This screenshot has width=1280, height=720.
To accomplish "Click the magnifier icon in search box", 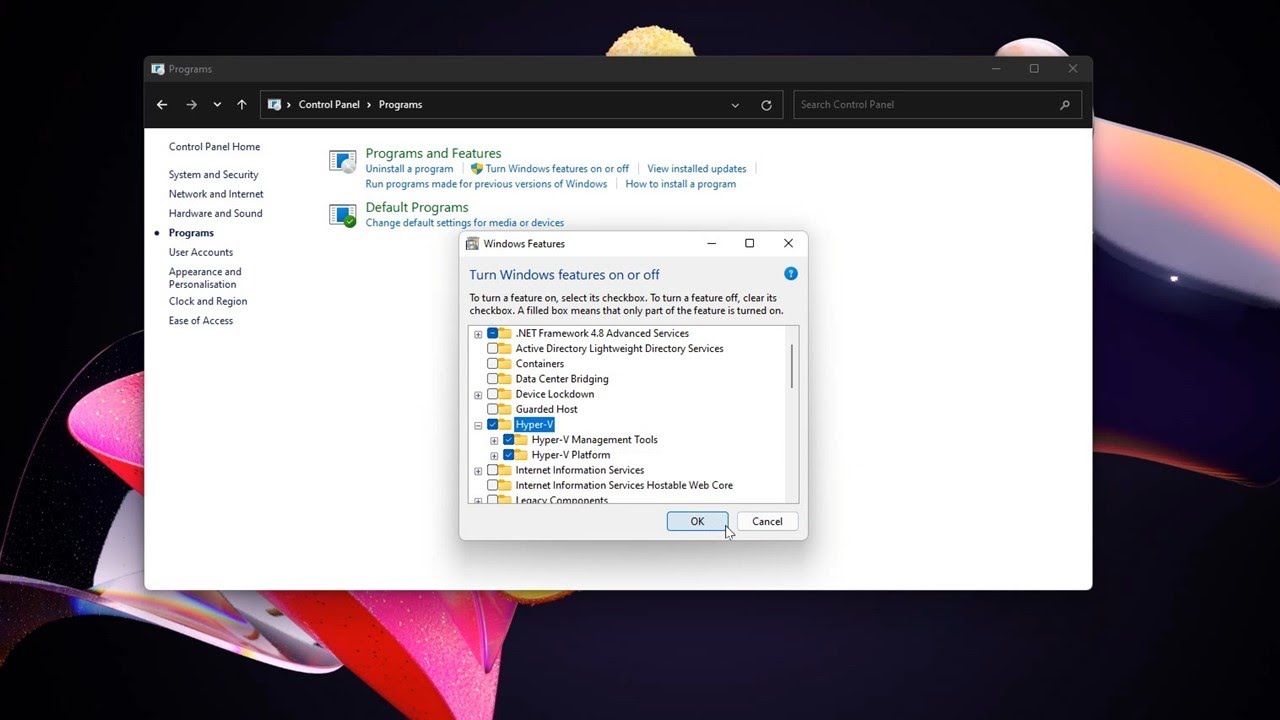I will pos(1064,105).
